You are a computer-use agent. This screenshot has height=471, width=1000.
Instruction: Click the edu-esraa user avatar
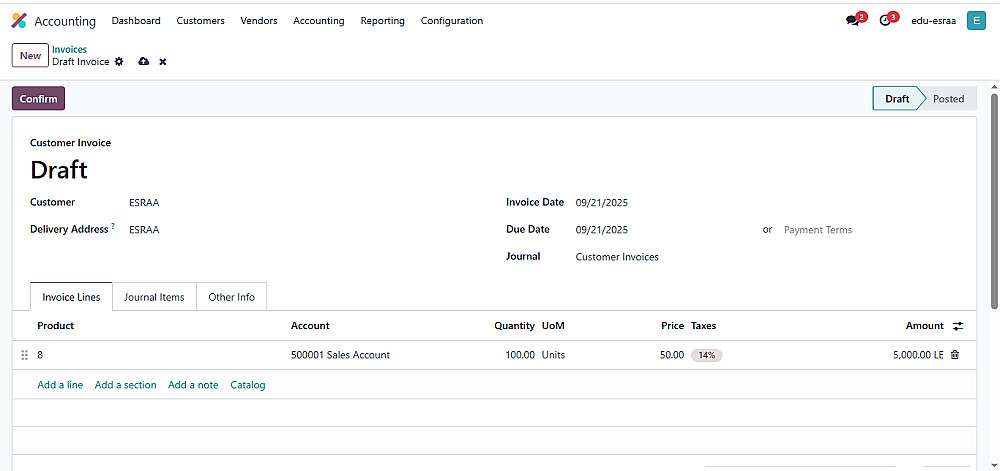coord(976,21)
